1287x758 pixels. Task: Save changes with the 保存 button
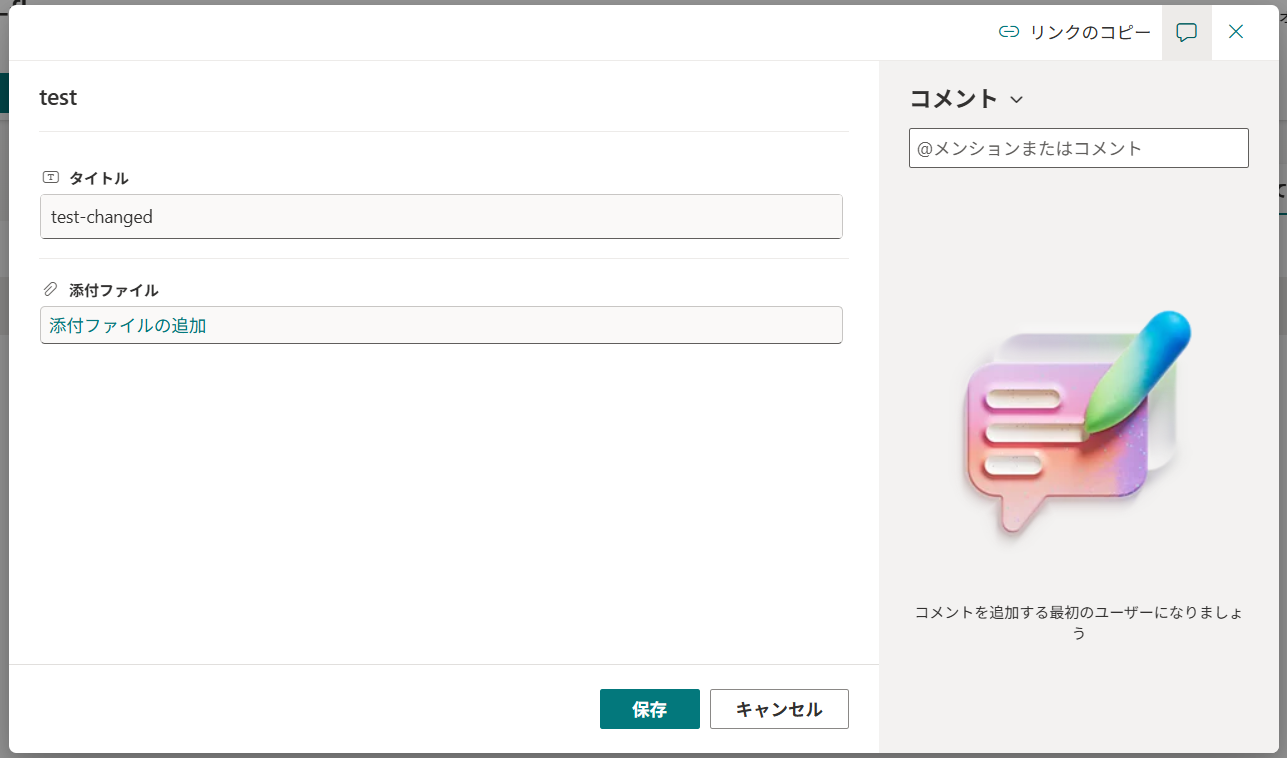pyautogui.click(x=649, y=709)
